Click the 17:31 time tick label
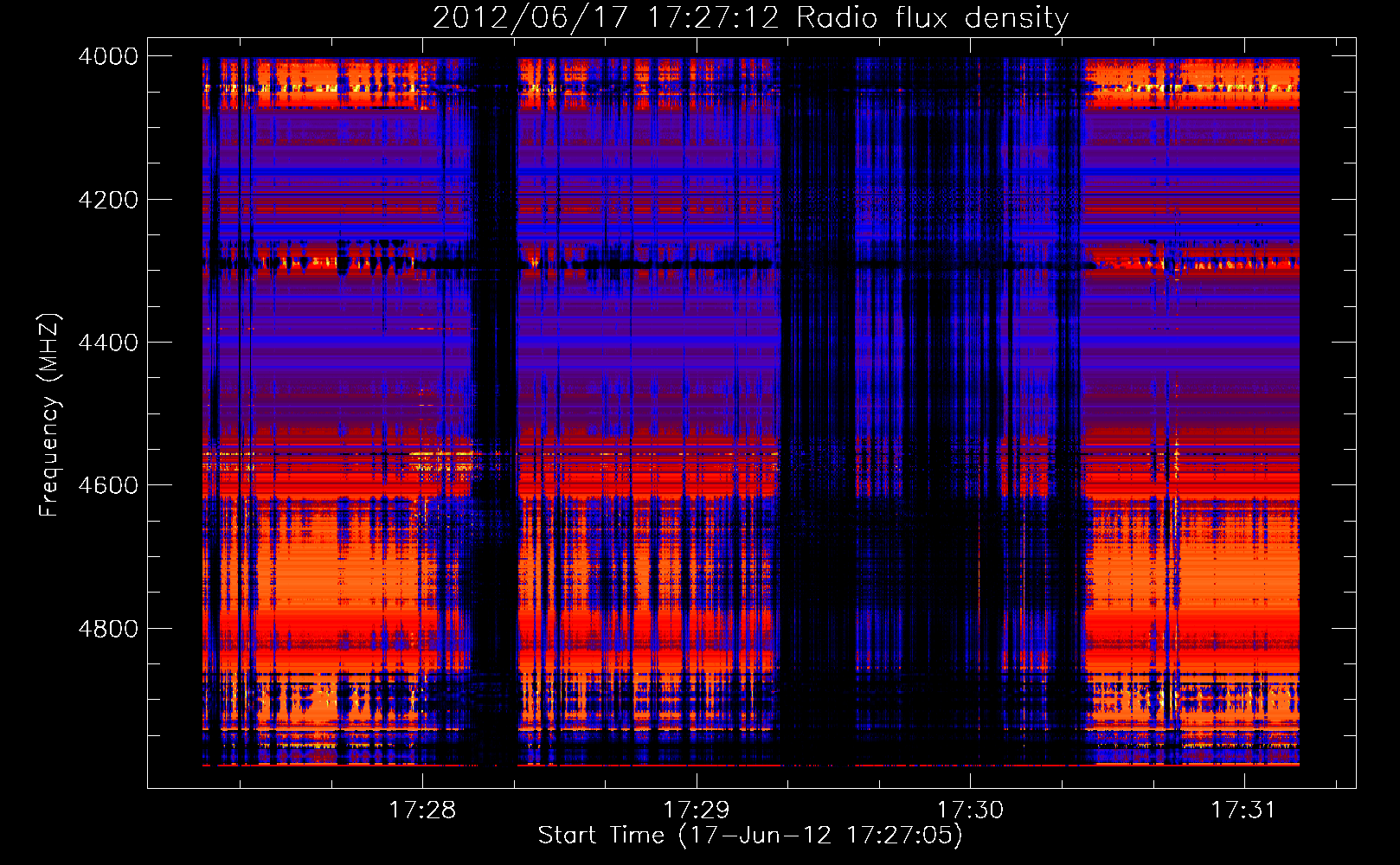 coord(1243,810)
